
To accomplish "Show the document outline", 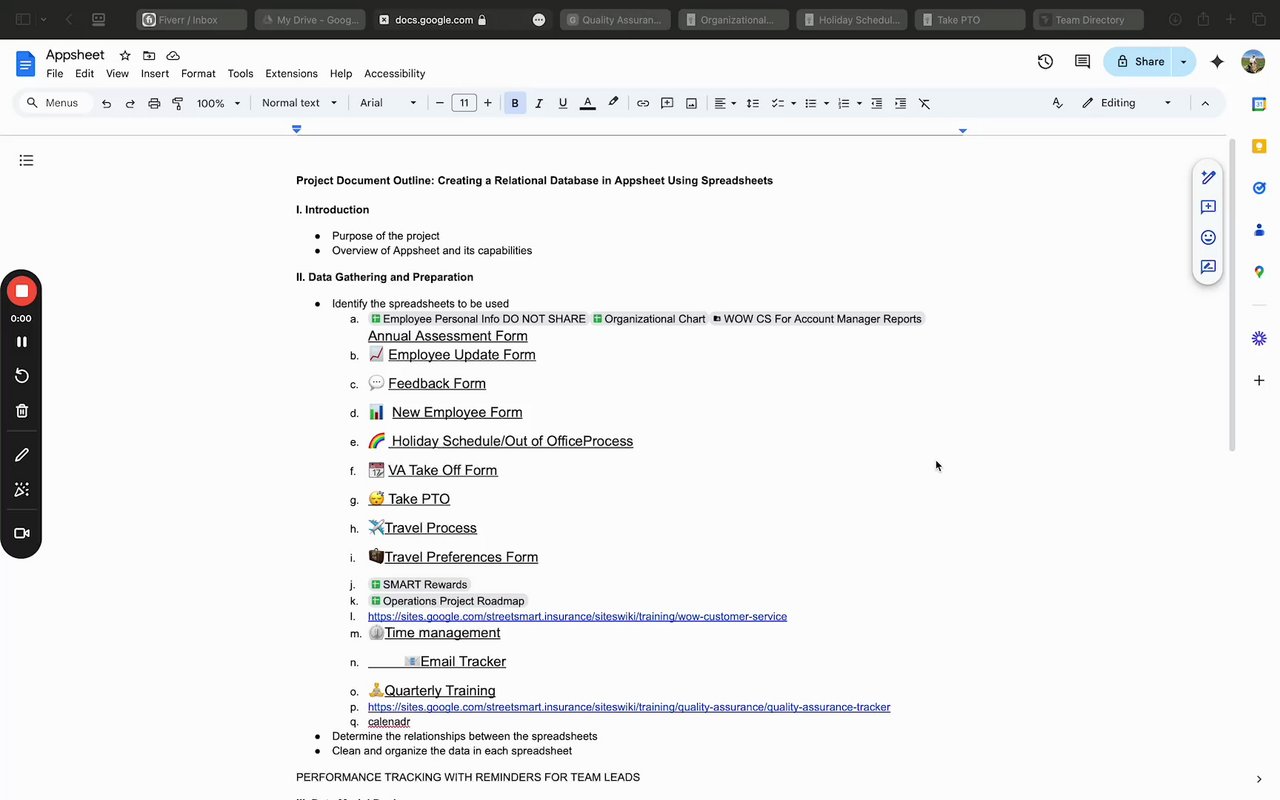I will 26,160.
